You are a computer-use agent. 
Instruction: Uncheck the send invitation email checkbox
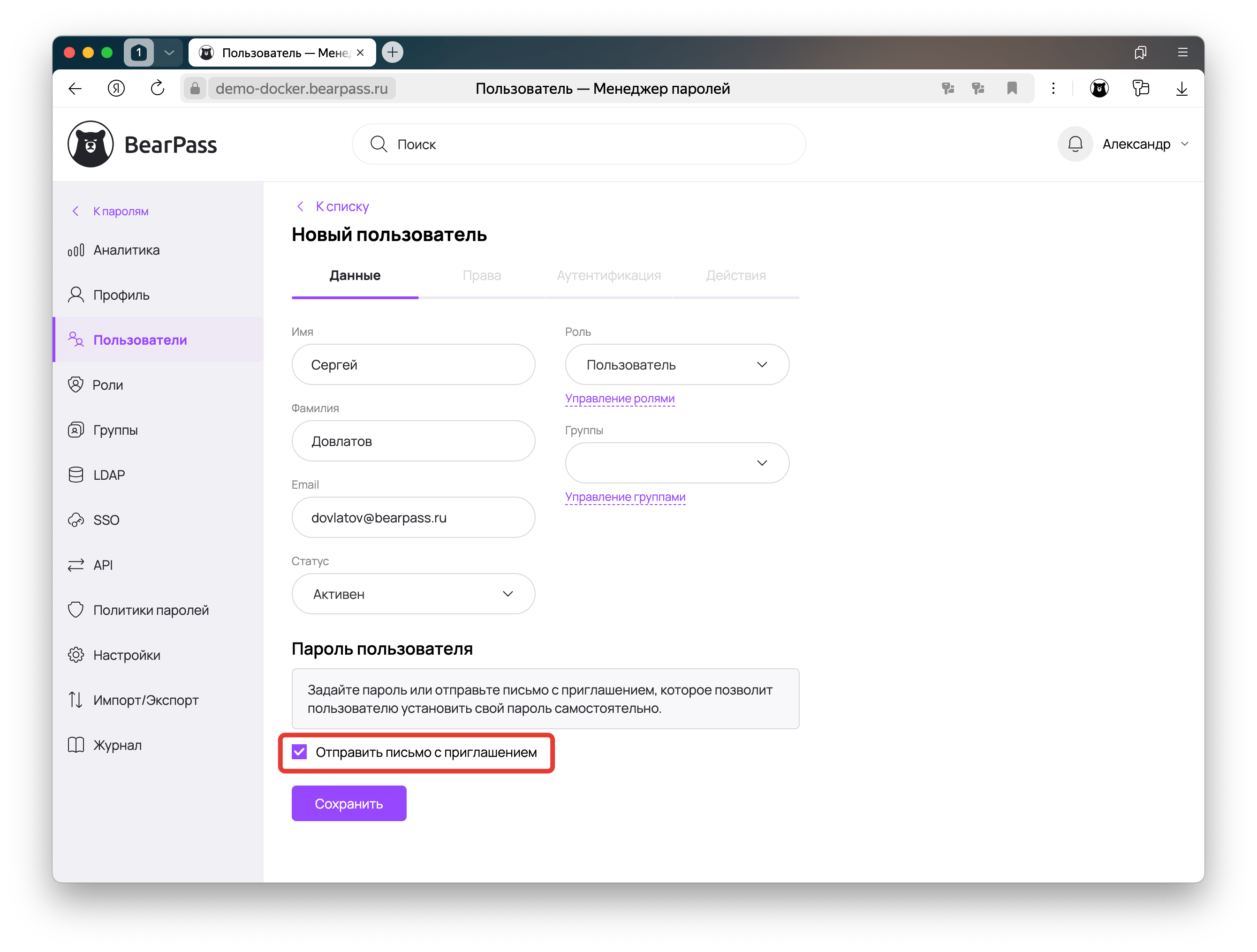299,752
